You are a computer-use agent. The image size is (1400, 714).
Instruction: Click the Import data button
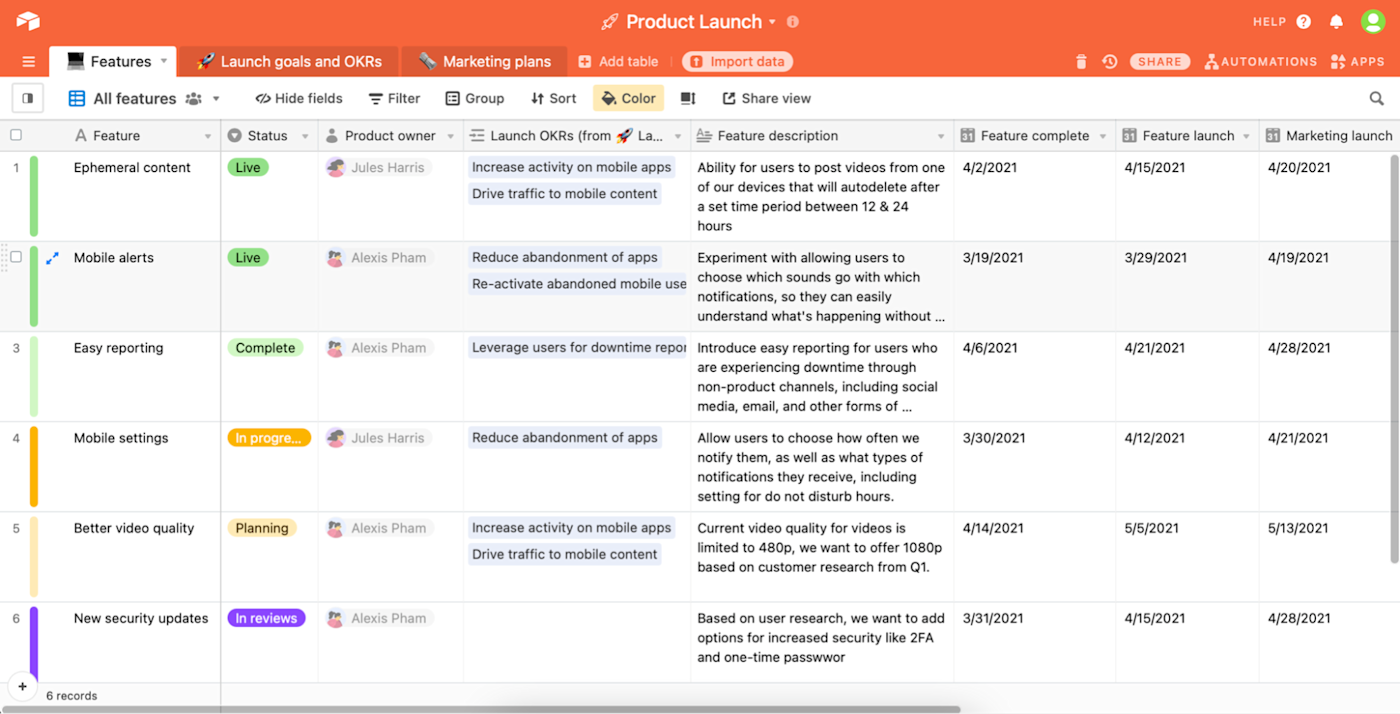point(737,62)
